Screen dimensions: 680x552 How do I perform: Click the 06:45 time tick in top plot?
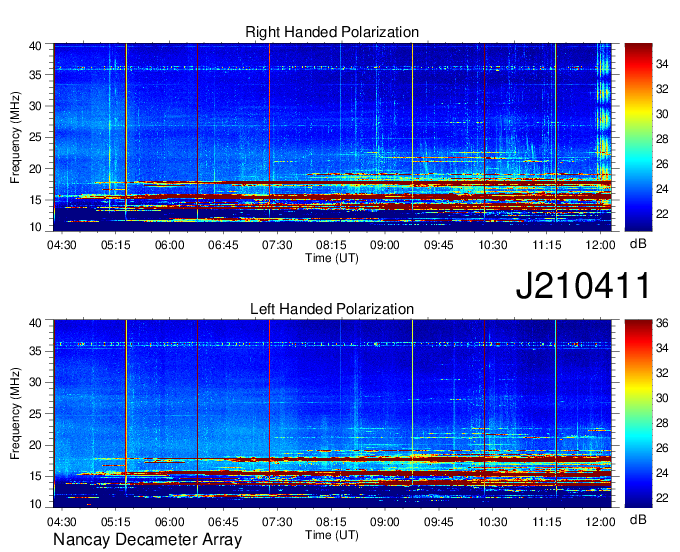(223, 245)
